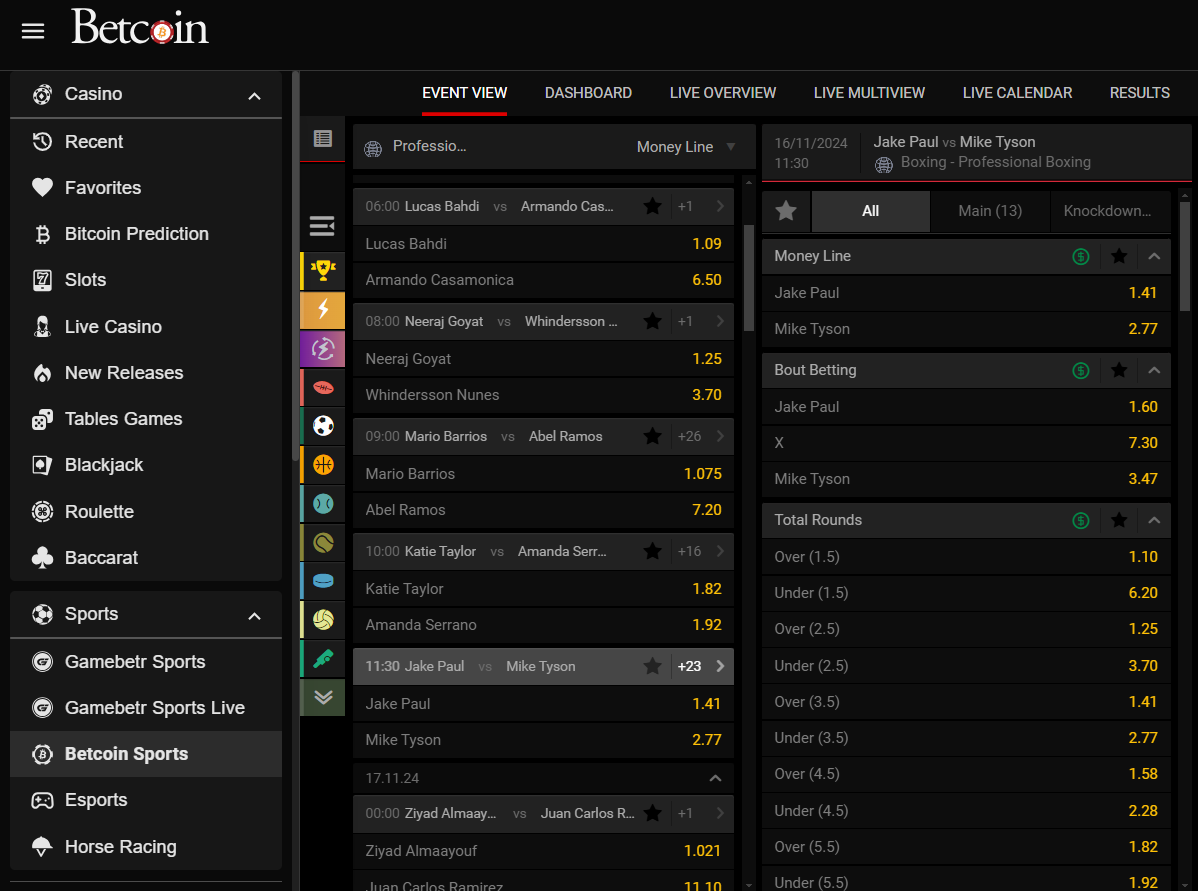Collapse the Money Line market panel
1198x891 pixels.
coord(1154,257)
